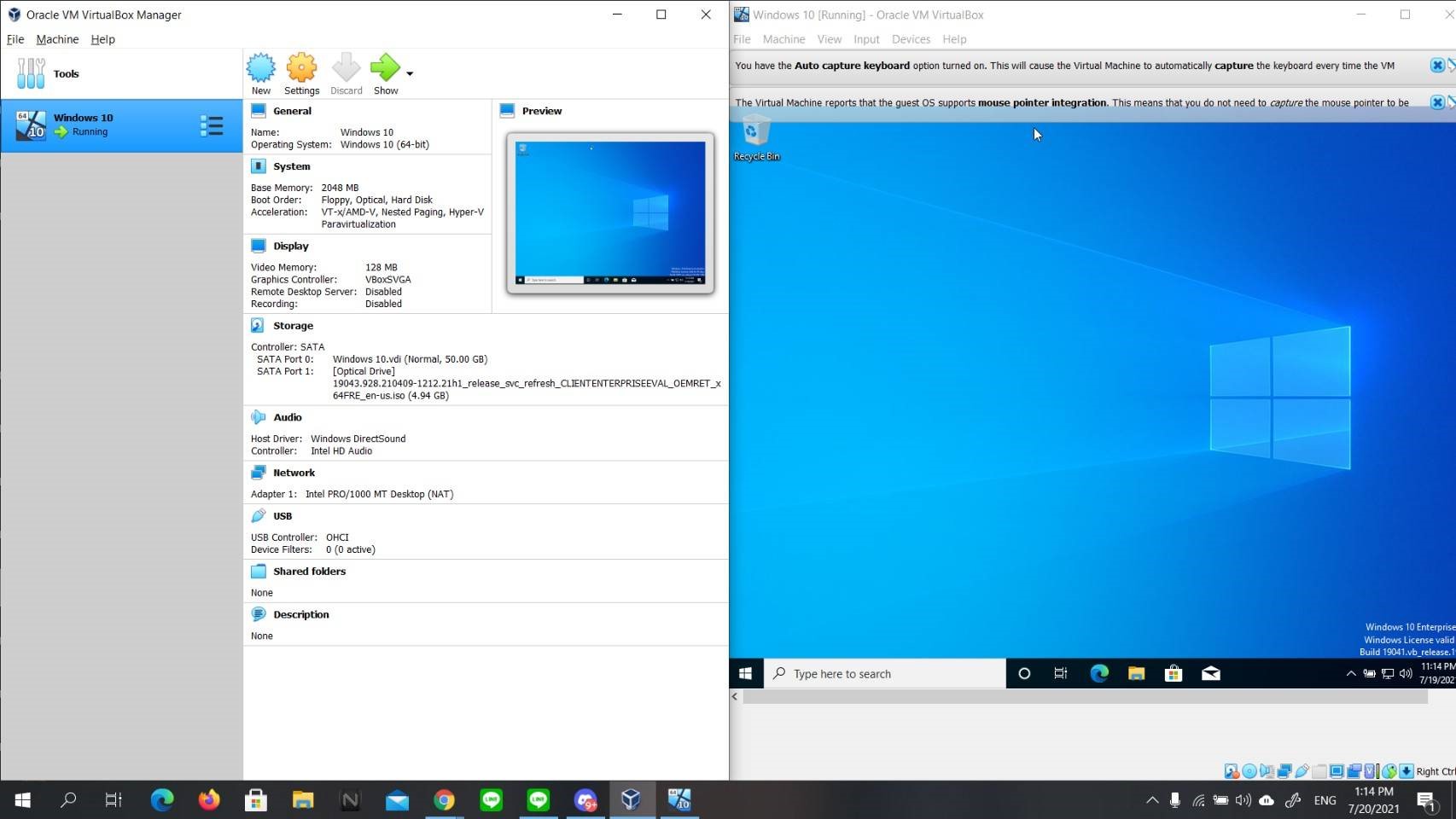Viewport: 1456px width, 819px height.
Task: Open the guest Windows Start button
Action: pyautogui.click(x=745, y=674)
